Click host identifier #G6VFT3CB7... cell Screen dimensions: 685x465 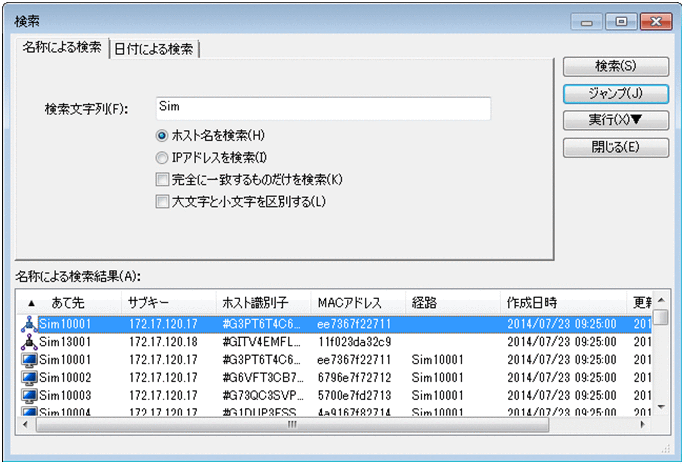[261, 378]
